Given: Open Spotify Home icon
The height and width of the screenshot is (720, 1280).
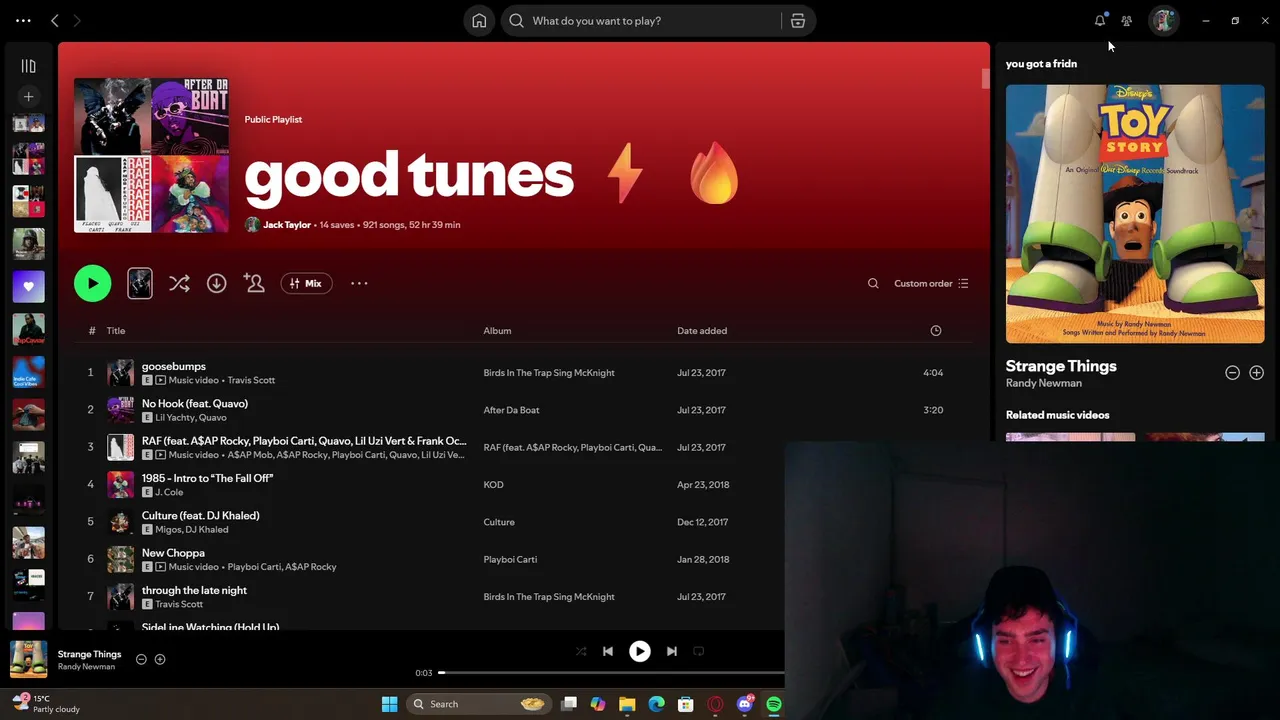Looking at the screenshot, I should [x=479, y=21].
